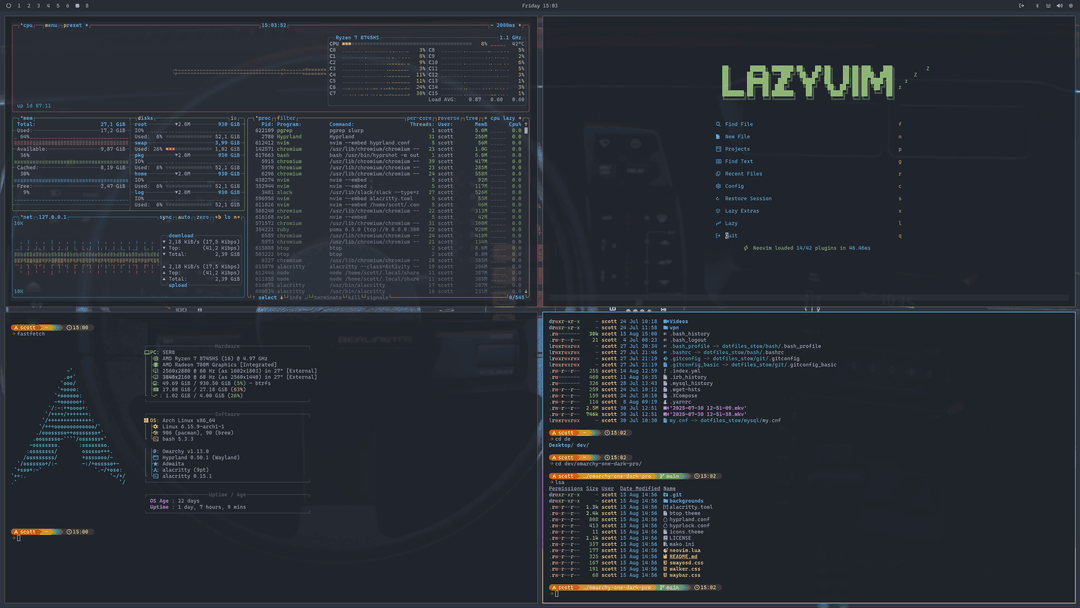Enable tree view in btop process panel
Viewport: 1080px width, 608px height.
pyautogui.click(x=471, y=118)
